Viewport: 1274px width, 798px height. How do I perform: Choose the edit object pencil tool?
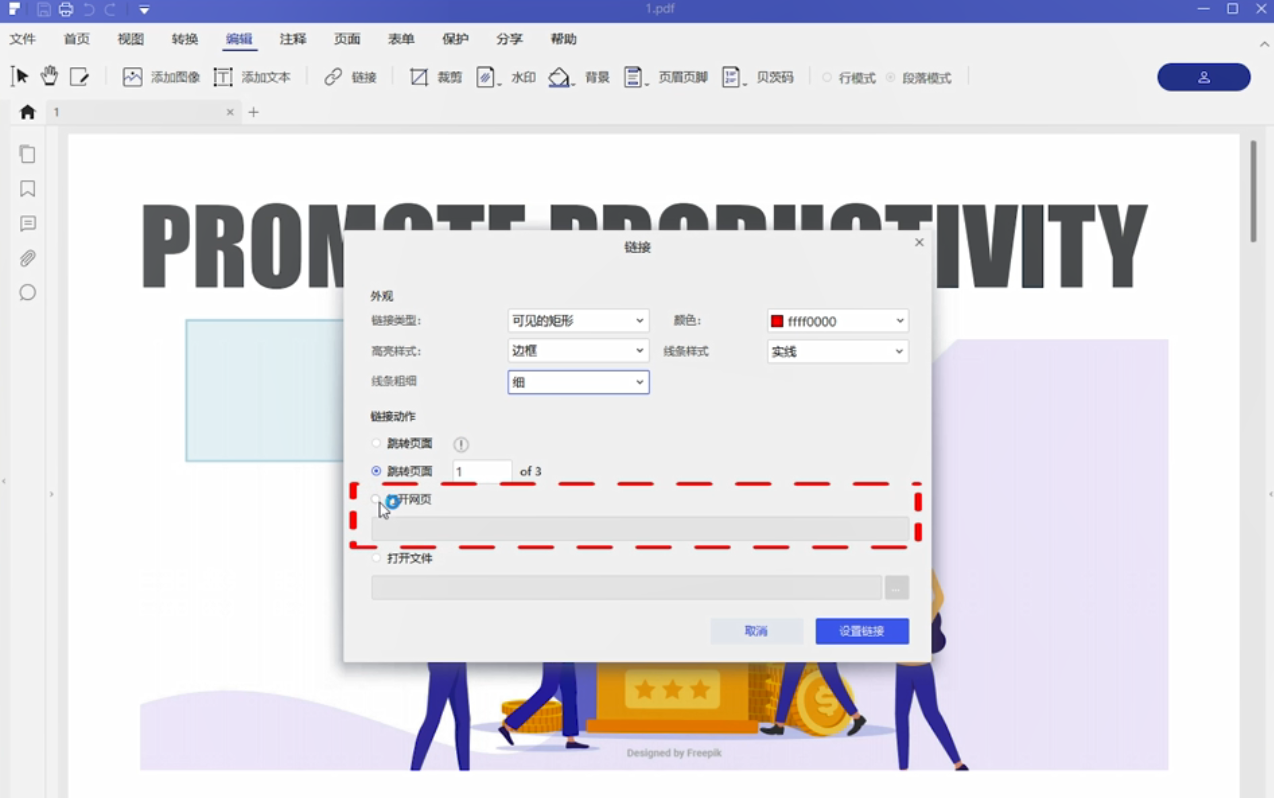click(79, 76)
